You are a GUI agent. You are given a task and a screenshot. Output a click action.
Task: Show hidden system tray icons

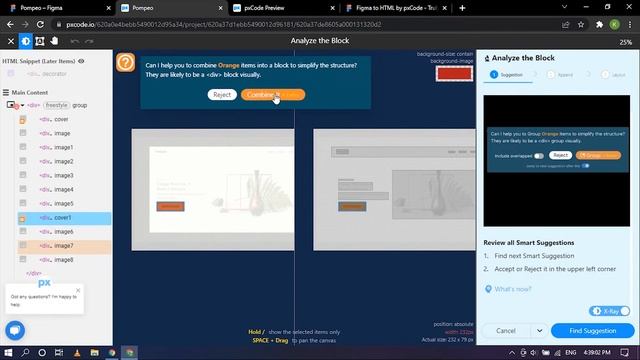(x=512, y=352)
